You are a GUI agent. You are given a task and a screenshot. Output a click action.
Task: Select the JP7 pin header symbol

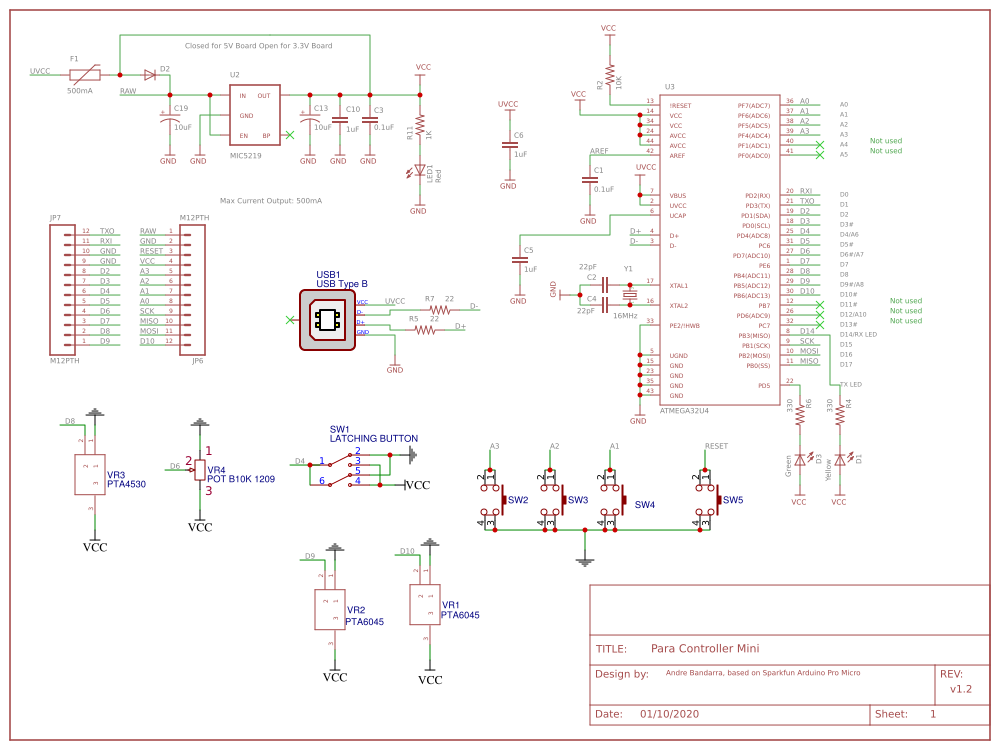click(62, 290)
